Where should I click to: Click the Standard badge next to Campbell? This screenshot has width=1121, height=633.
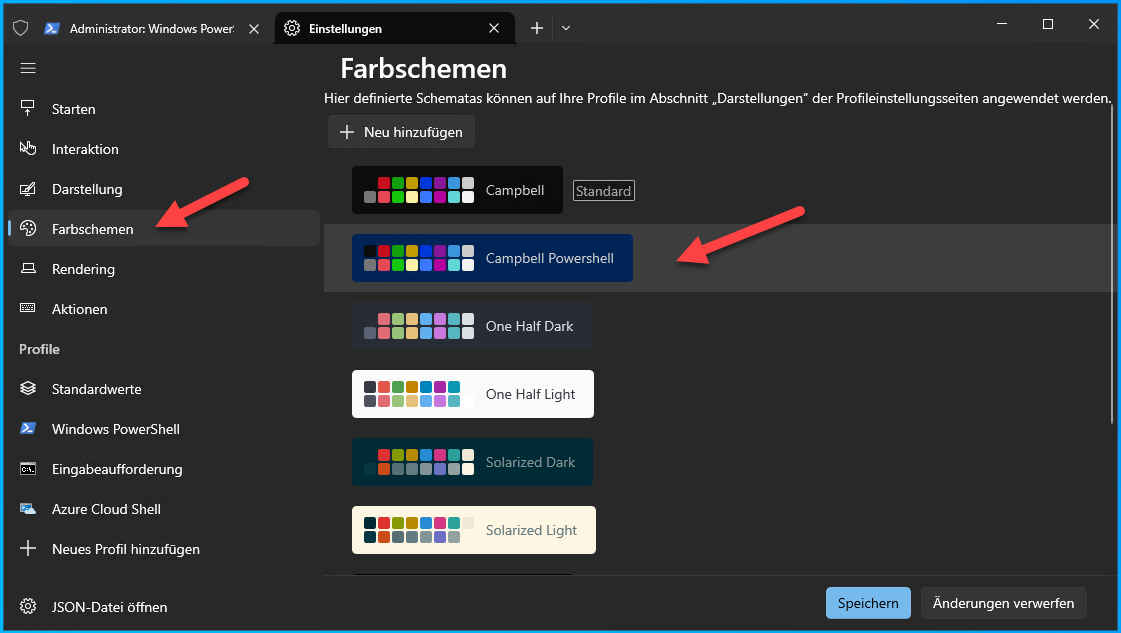[x=603, y=191]
